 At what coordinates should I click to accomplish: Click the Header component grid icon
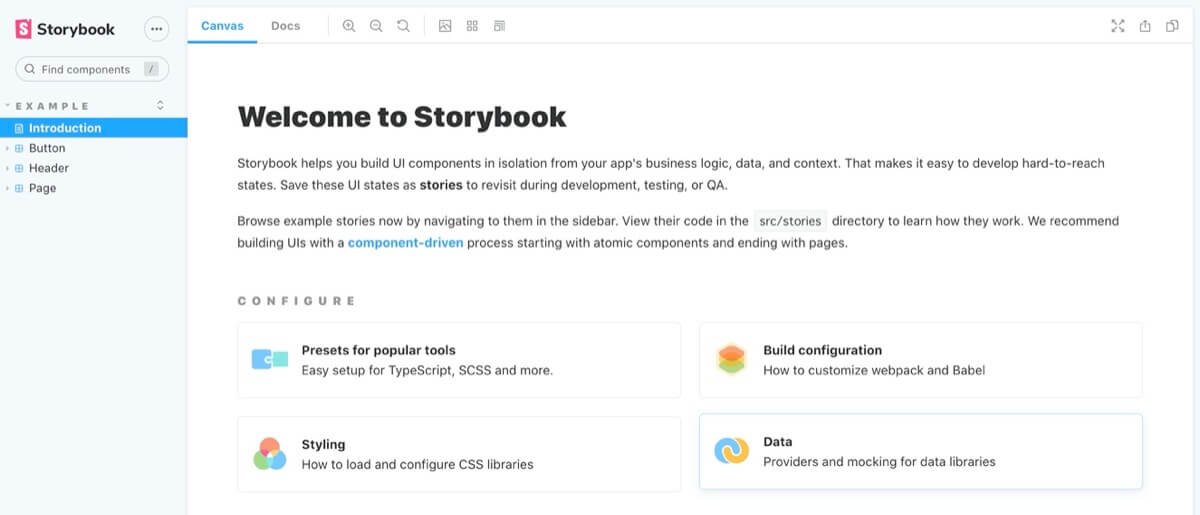tap(19, 168)
